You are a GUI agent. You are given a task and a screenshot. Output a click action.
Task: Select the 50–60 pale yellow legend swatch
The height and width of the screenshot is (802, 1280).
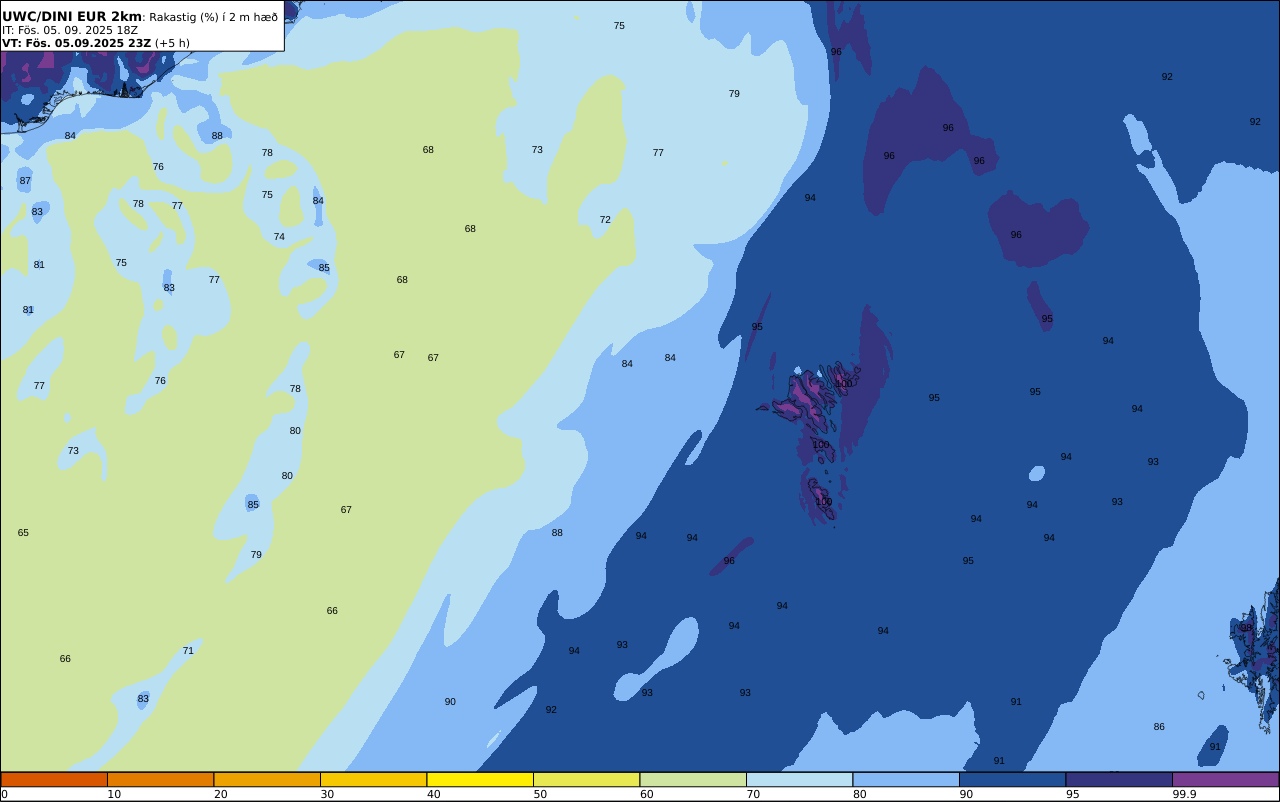586,779
